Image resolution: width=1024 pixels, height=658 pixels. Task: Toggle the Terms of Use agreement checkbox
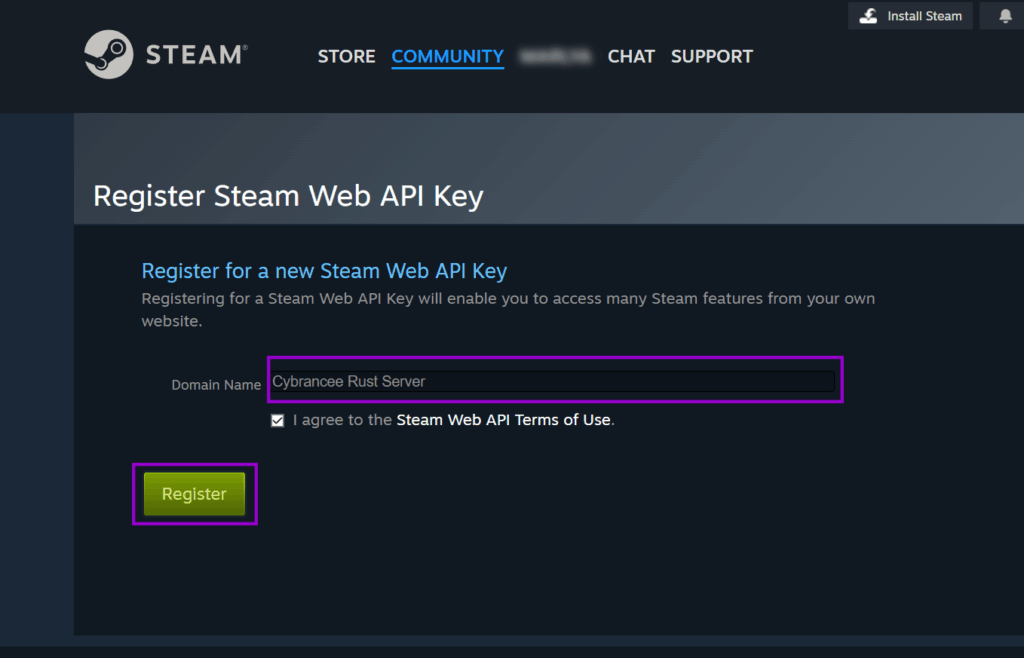click(x=278, y=420)
